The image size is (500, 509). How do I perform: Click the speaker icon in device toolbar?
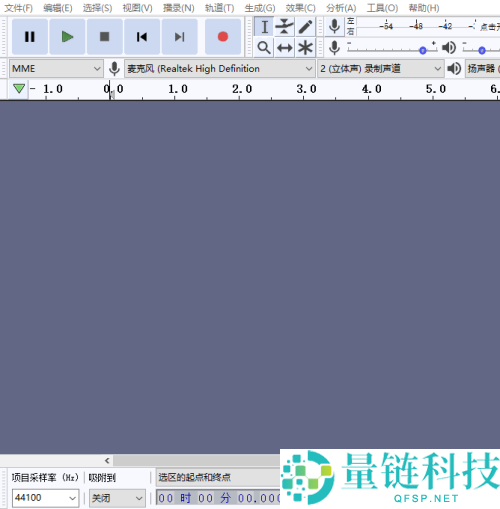point(454,69)
